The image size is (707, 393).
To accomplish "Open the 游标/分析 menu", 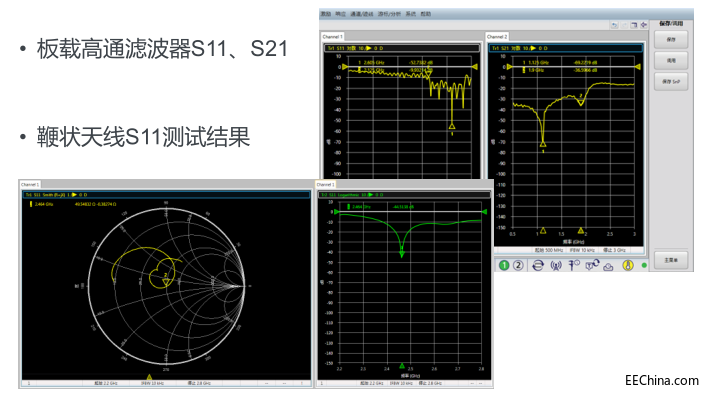I will 389,14.
